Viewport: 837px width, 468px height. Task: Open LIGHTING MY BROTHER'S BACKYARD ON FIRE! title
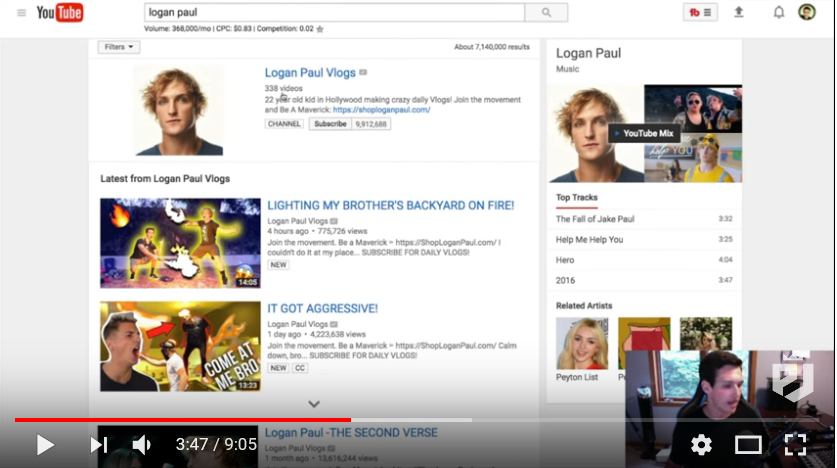coord(390,205)
